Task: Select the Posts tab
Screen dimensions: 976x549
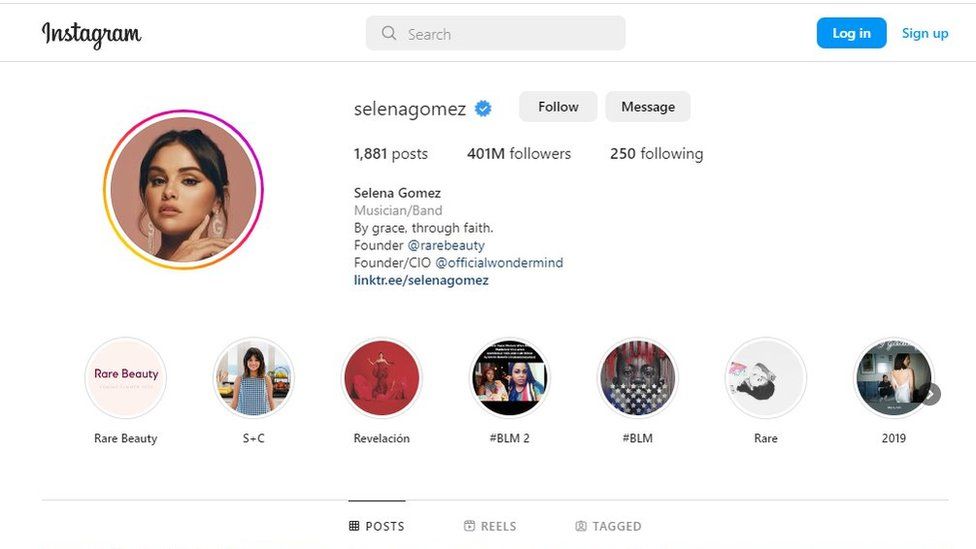Action: pyautogui.click(x=377, y=526)
